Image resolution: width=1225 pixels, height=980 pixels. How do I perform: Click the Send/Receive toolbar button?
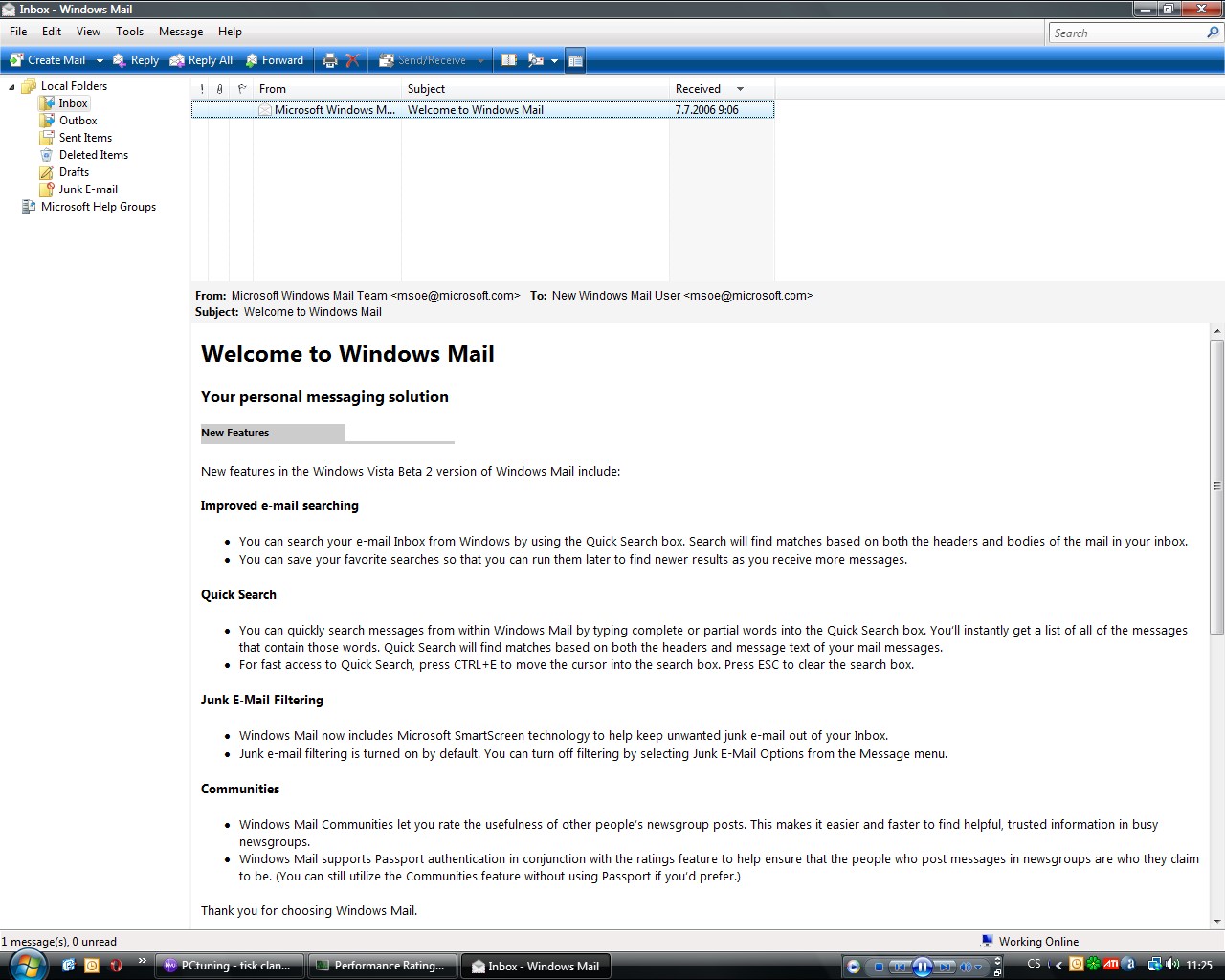[x=423, y=60]
